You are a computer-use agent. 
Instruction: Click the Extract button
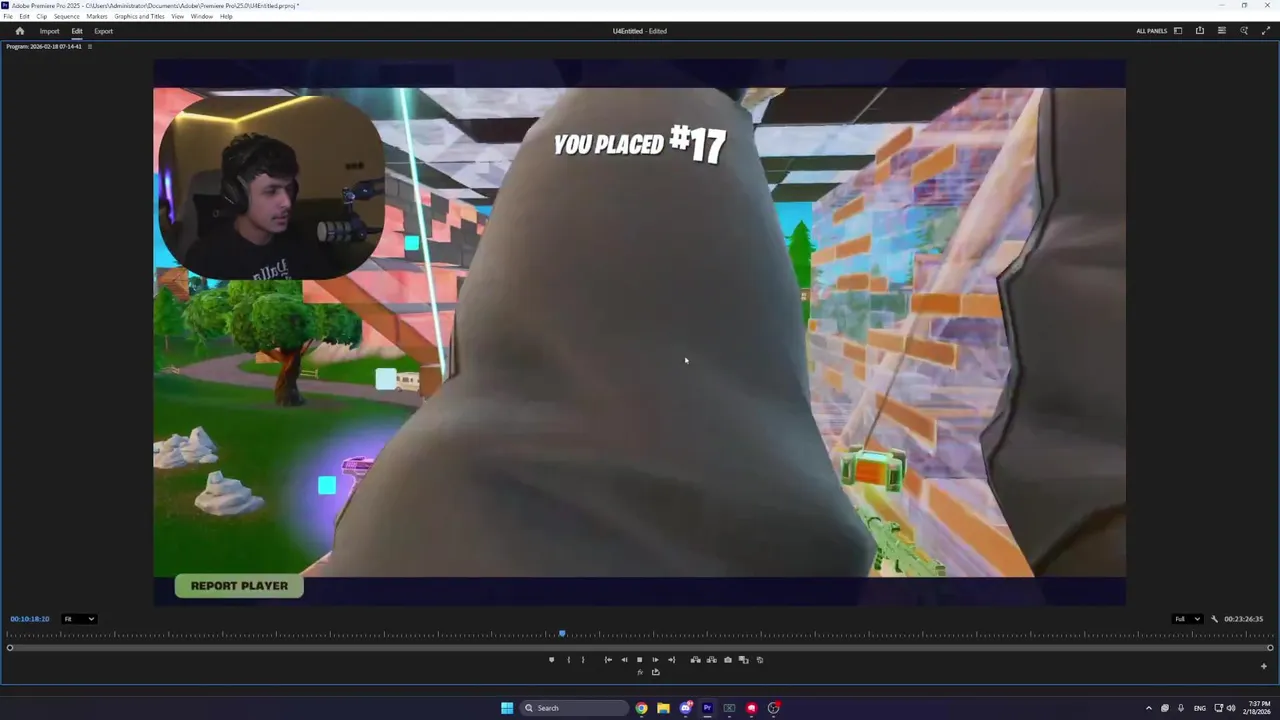pyautogui.click(x=712, y=660)
